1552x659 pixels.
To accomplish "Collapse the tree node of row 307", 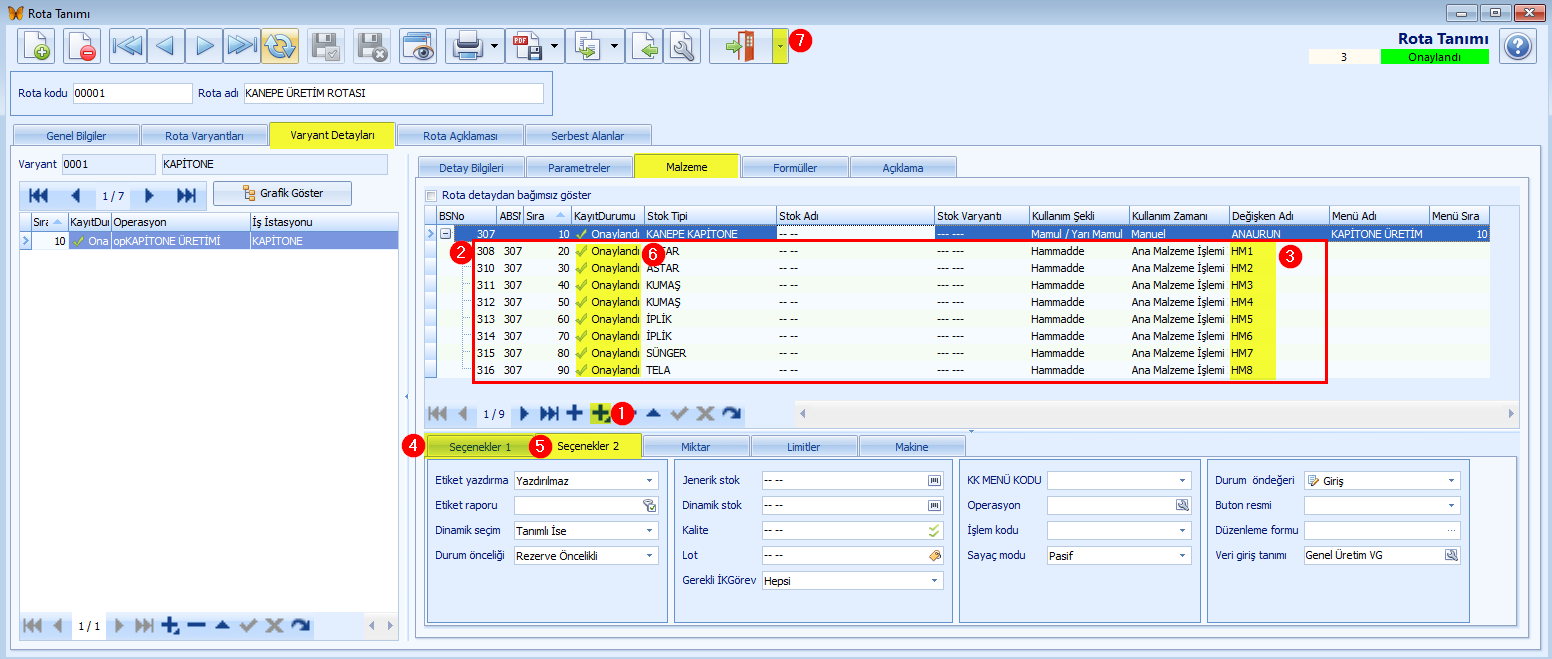I will pyautogui.click(x=445, y=233).
